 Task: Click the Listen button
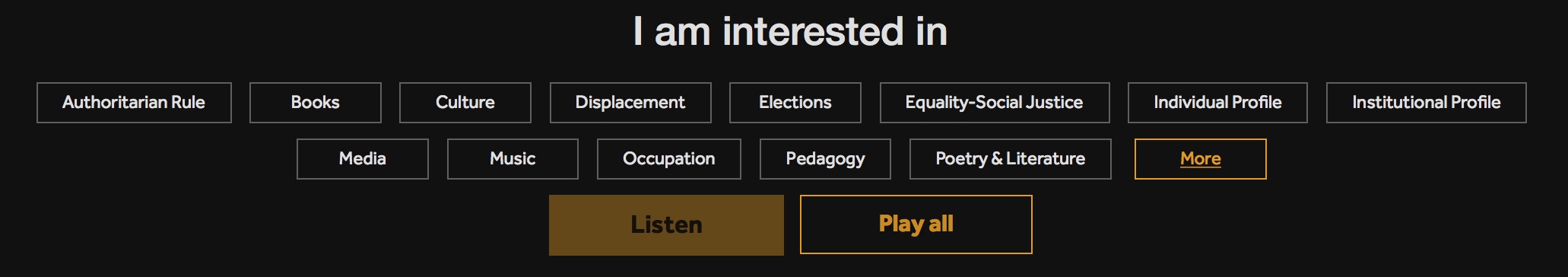(666, 225)
